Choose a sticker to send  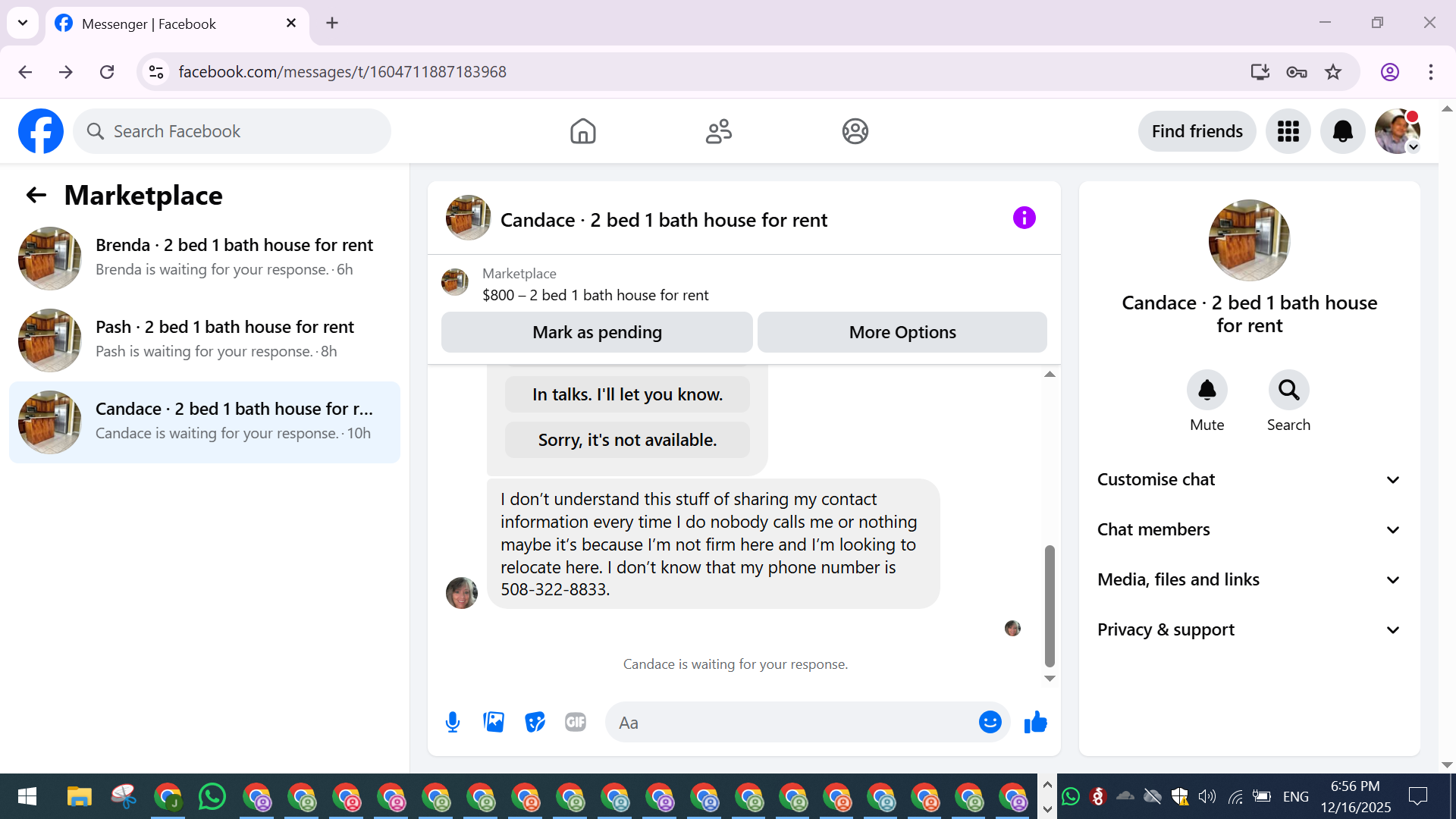pyautogui.click(x=535, y=722)
